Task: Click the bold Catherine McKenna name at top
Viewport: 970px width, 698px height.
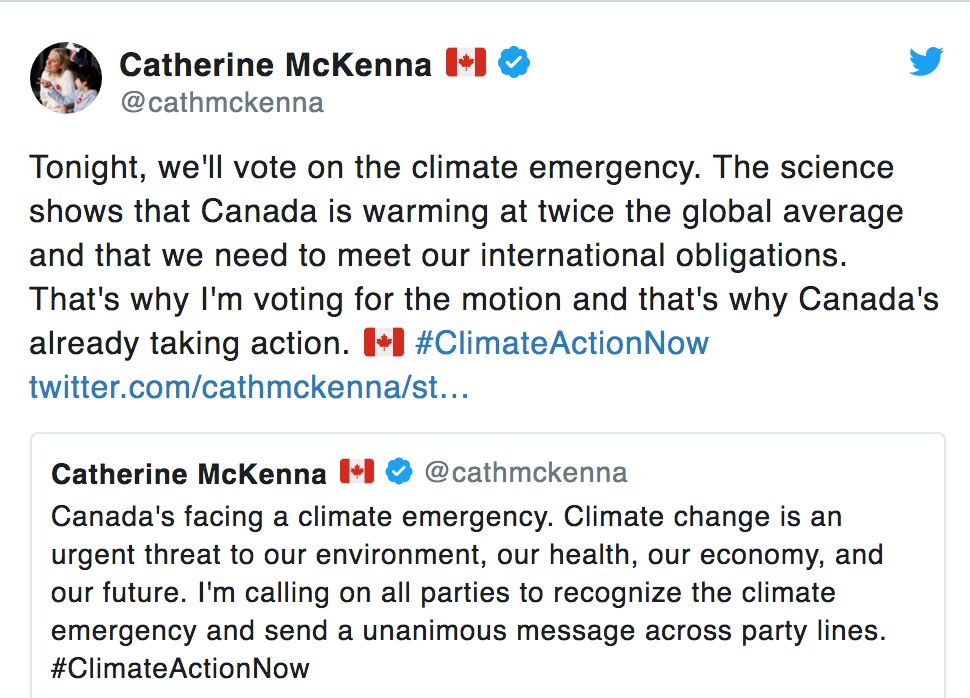Action: pyautogui.click(x=275, y=65)
